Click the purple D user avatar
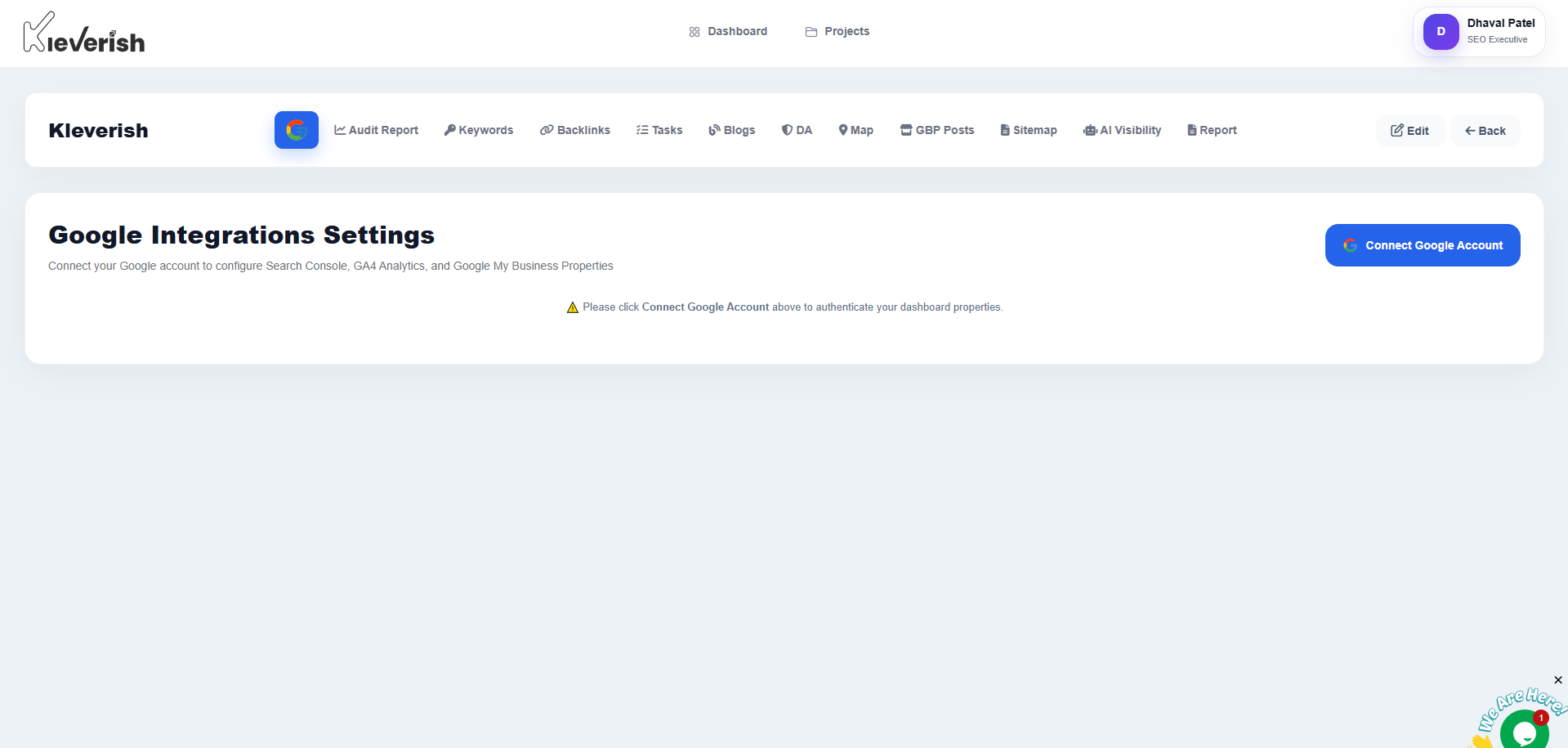Viewport: 1568px width, 748px height. (x=1441, y=32)
